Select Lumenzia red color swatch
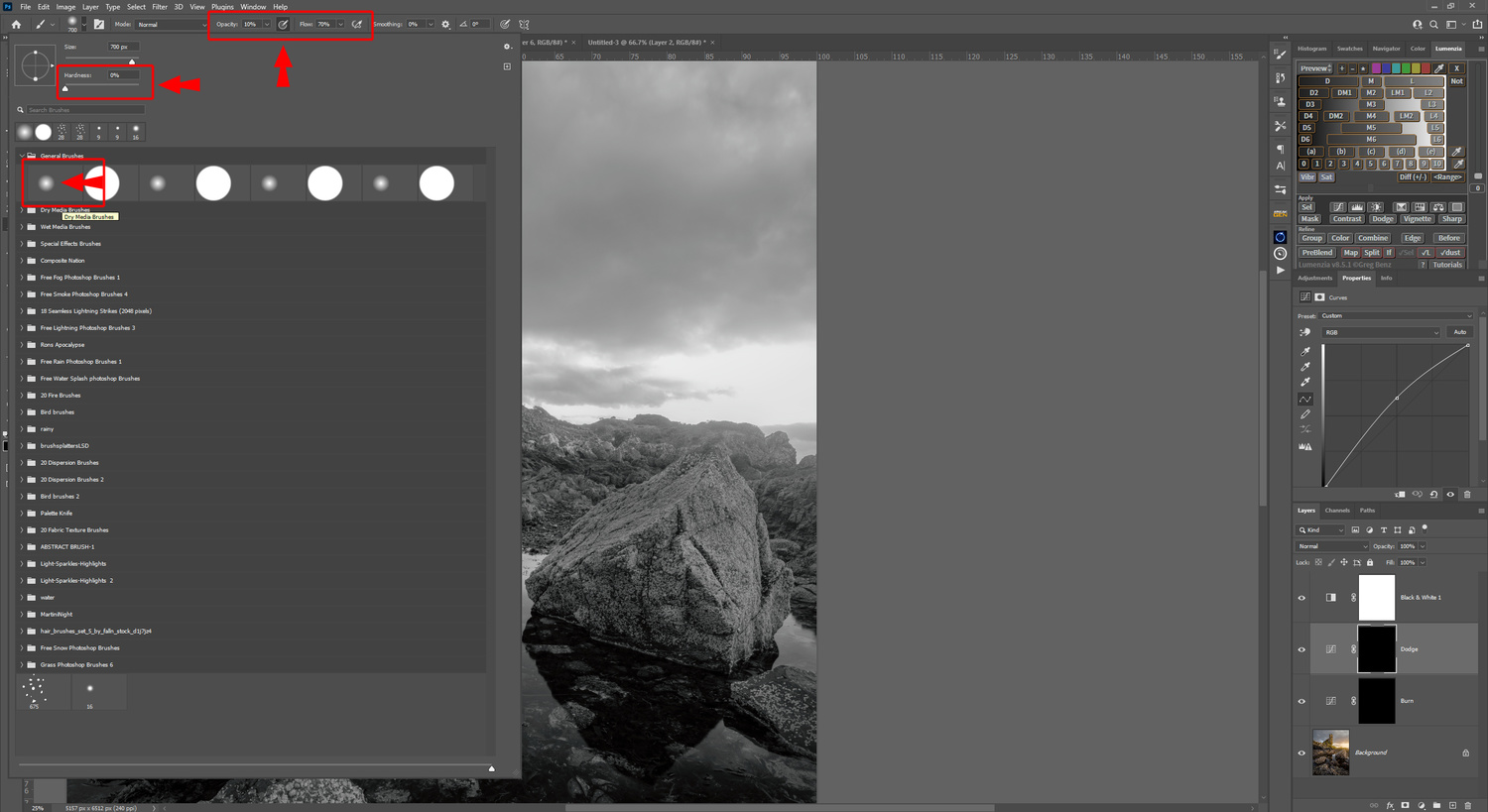This screenshot has width=1488, height=812. (x=1426, y=68)
